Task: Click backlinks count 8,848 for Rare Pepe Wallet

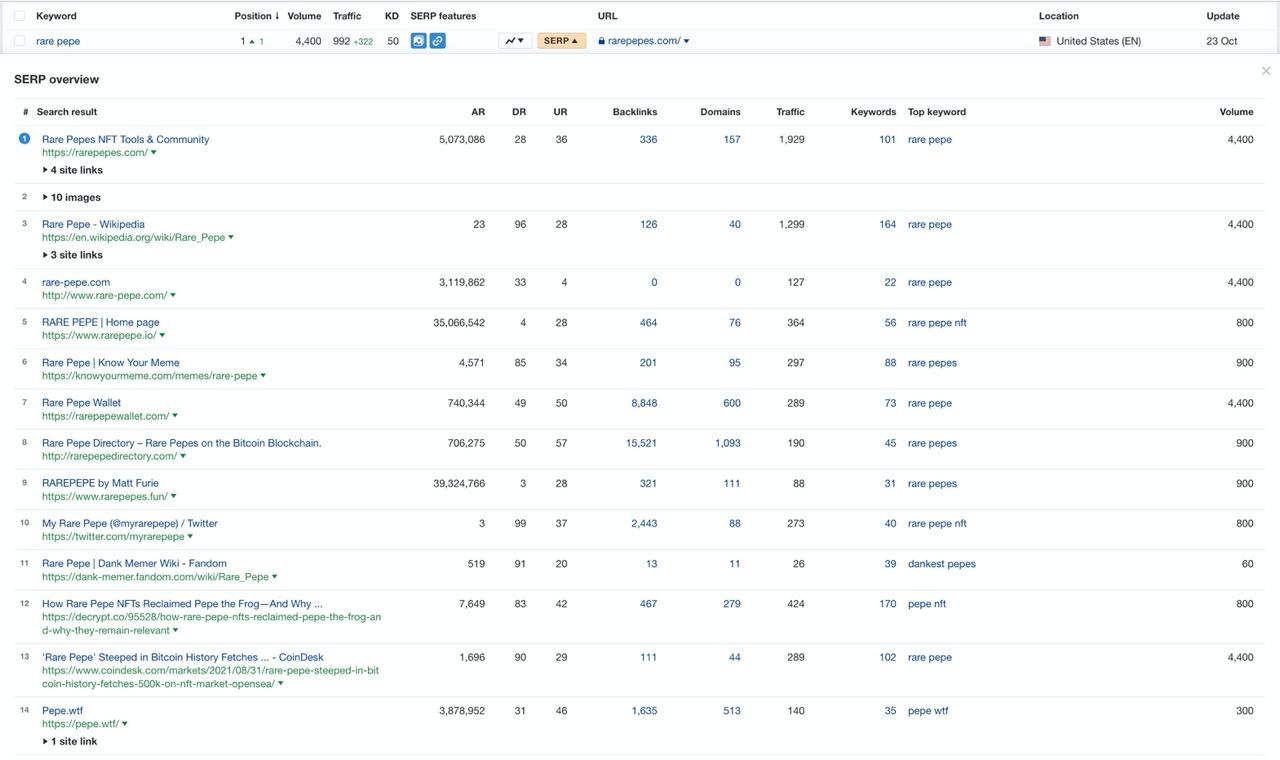Action: pos(644,403)
